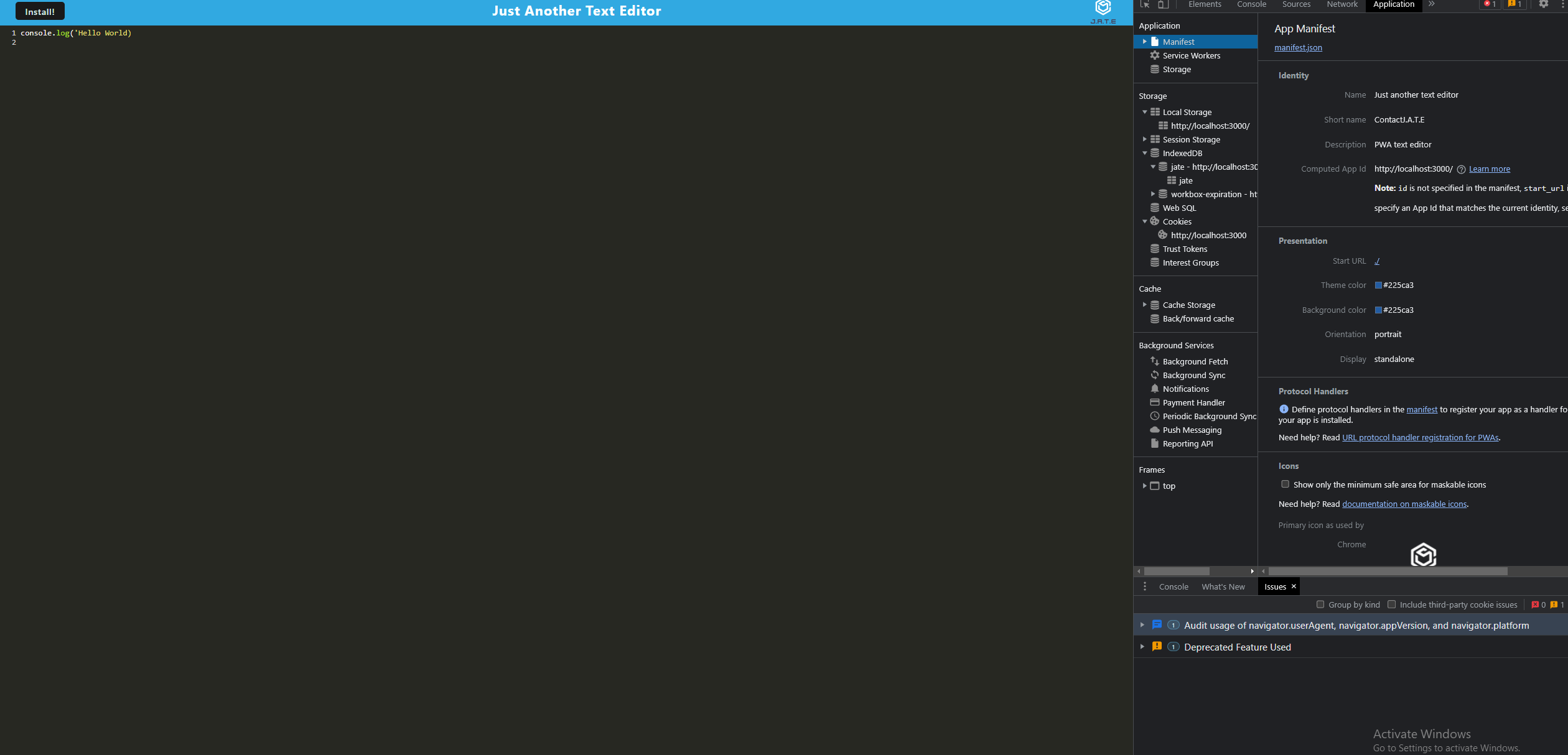Open the What's New drawer tab
This screenshot has width=1568, height=755.
[x=1223, y=586]
